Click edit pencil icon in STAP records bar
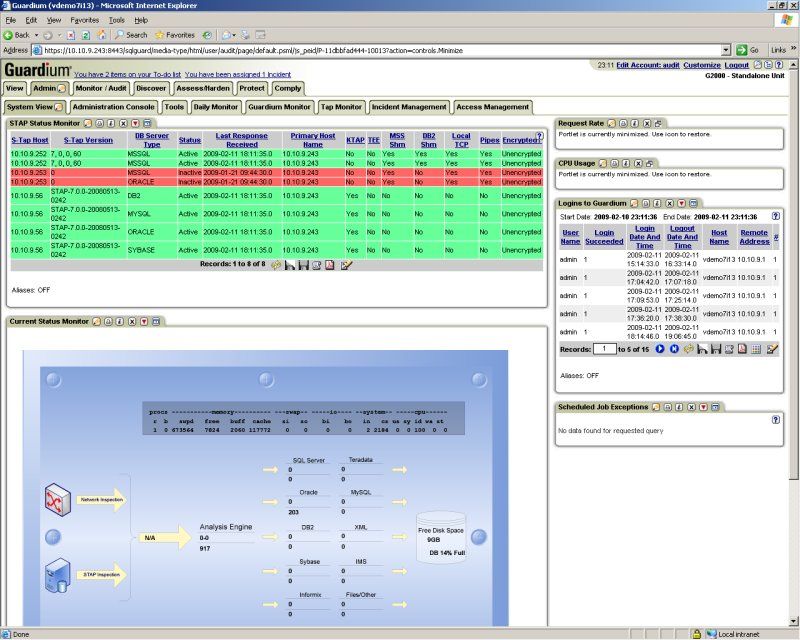This screenshot has width=800, height=640. (x=346, y=265)
